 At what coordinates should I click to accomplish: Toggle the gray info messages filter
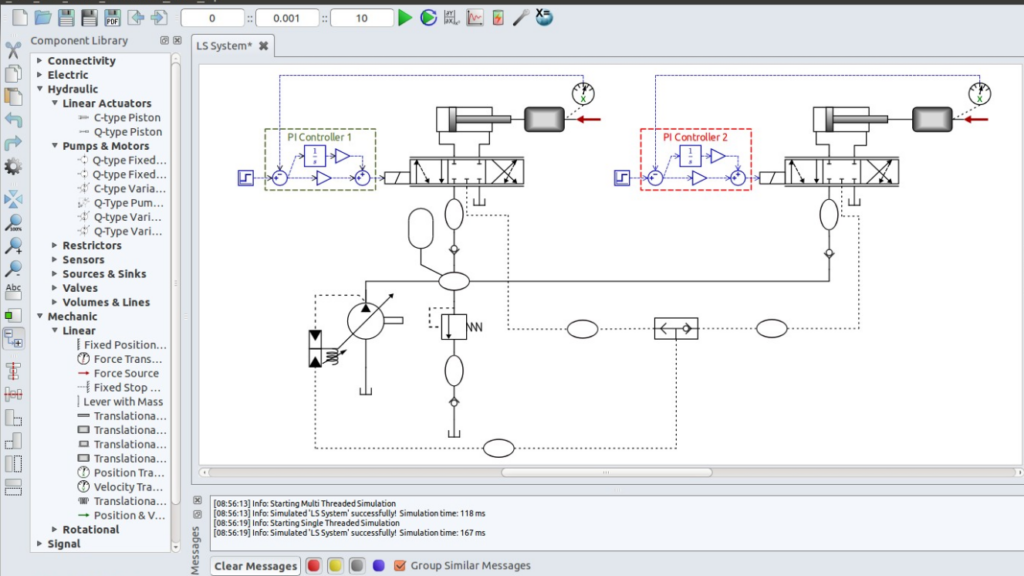[x=357, y=566]
